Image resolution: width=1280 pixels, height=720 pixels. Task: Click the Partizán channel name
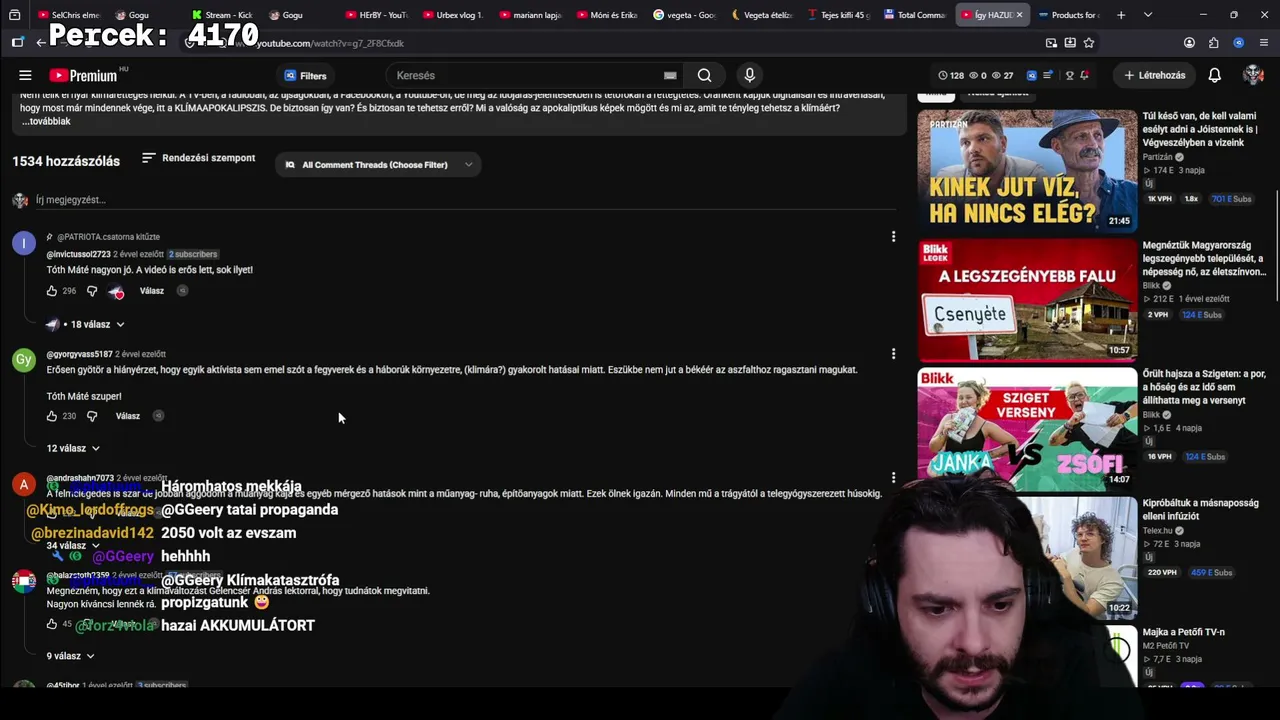(1158, 157)
